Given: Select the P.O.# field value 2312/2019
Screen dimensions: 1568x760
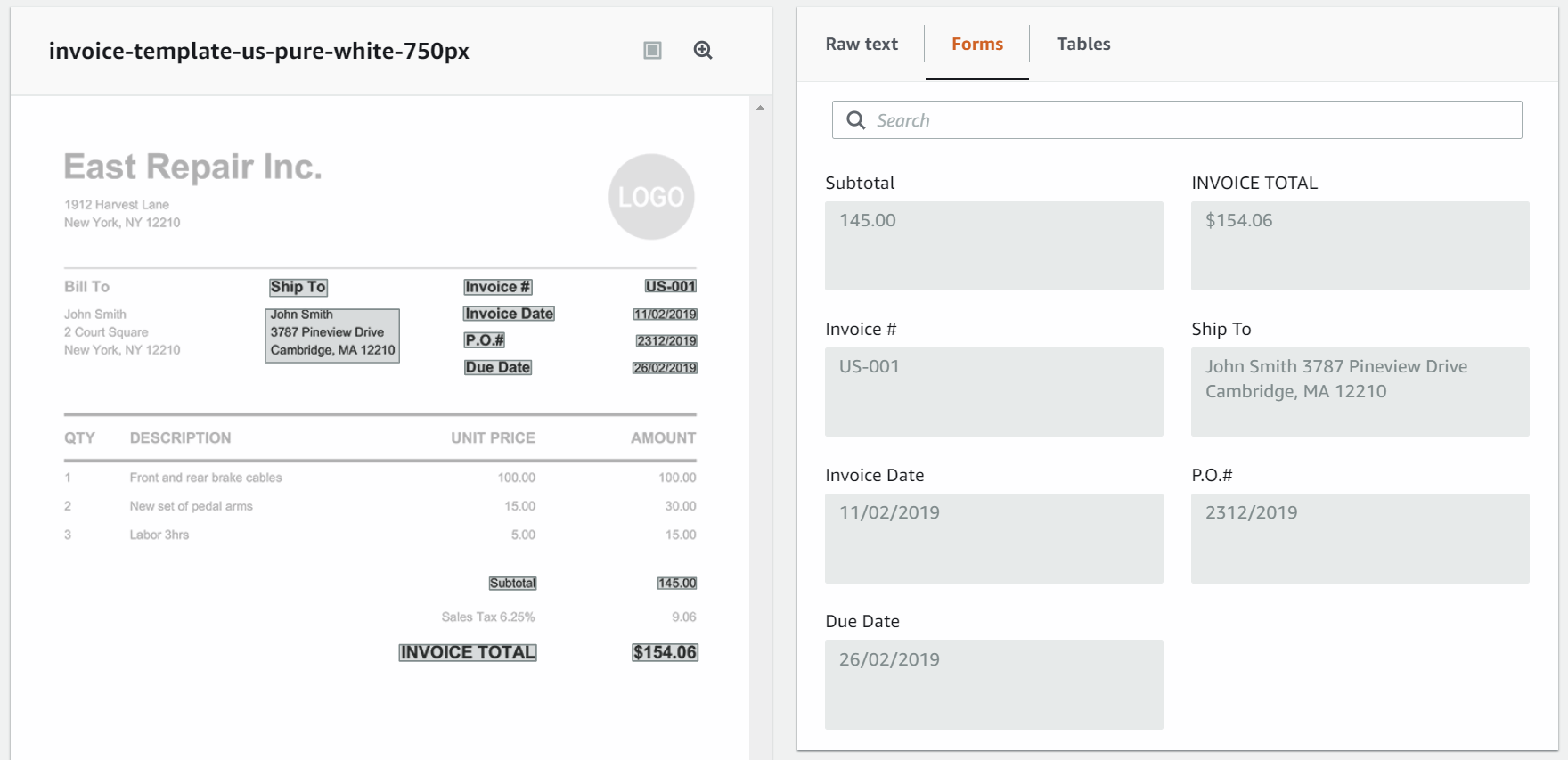Looking at the screenshot, I should coord(1360,538).
